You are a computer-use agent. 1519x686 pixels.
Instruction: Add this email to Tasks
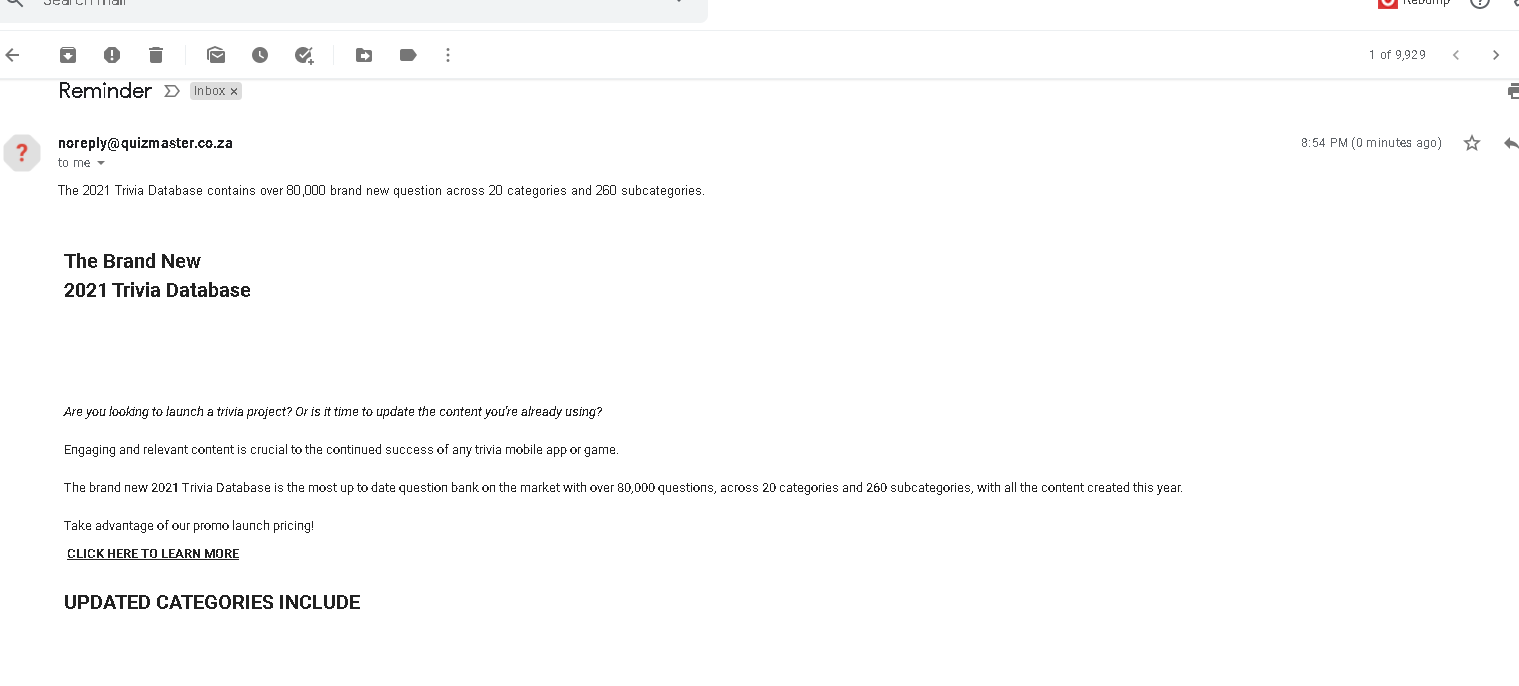click(x=304, y=55)
